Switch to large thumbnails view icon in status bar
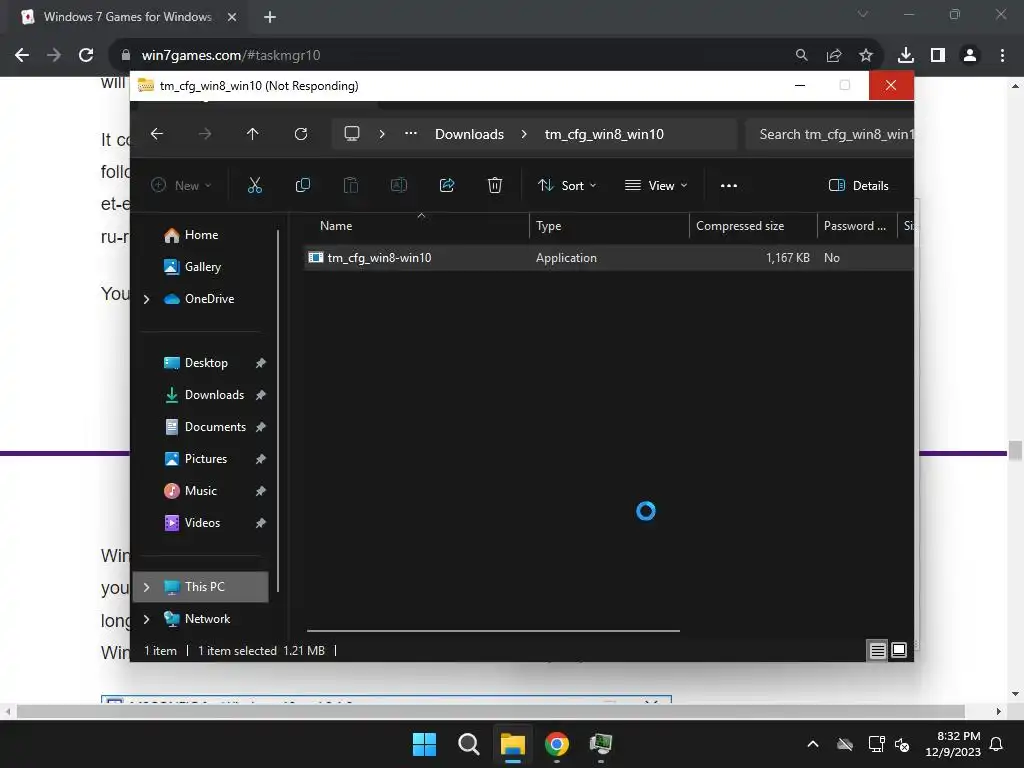Viewport: 1024px width, 768px height. tap(899, 650)
